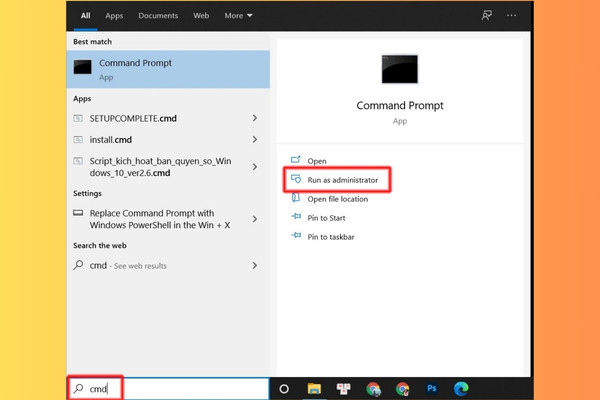600x400 pixels.
Task: Click the cmd search input field
Action: coord(168,389)
